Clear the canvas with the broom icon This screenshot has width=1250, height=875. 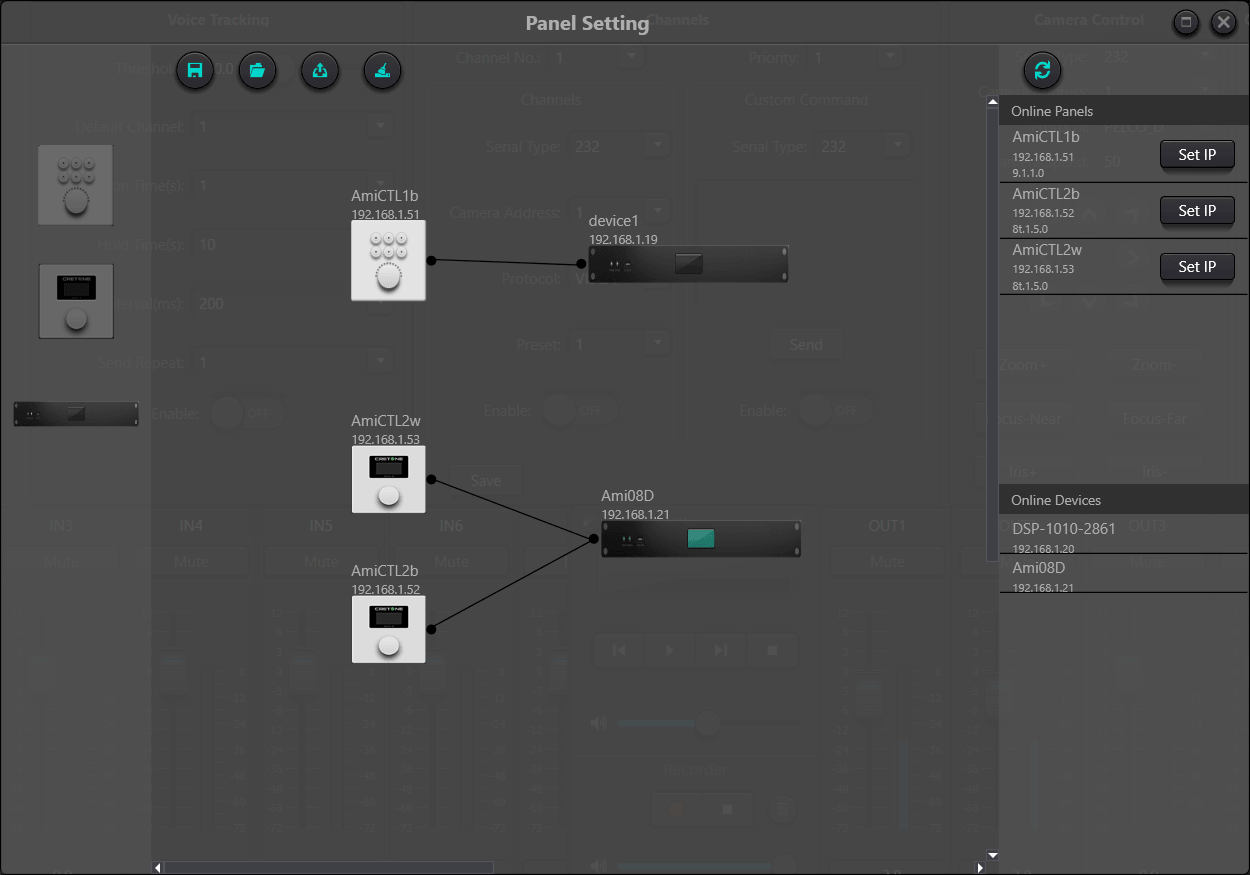(x=382, y=71)
